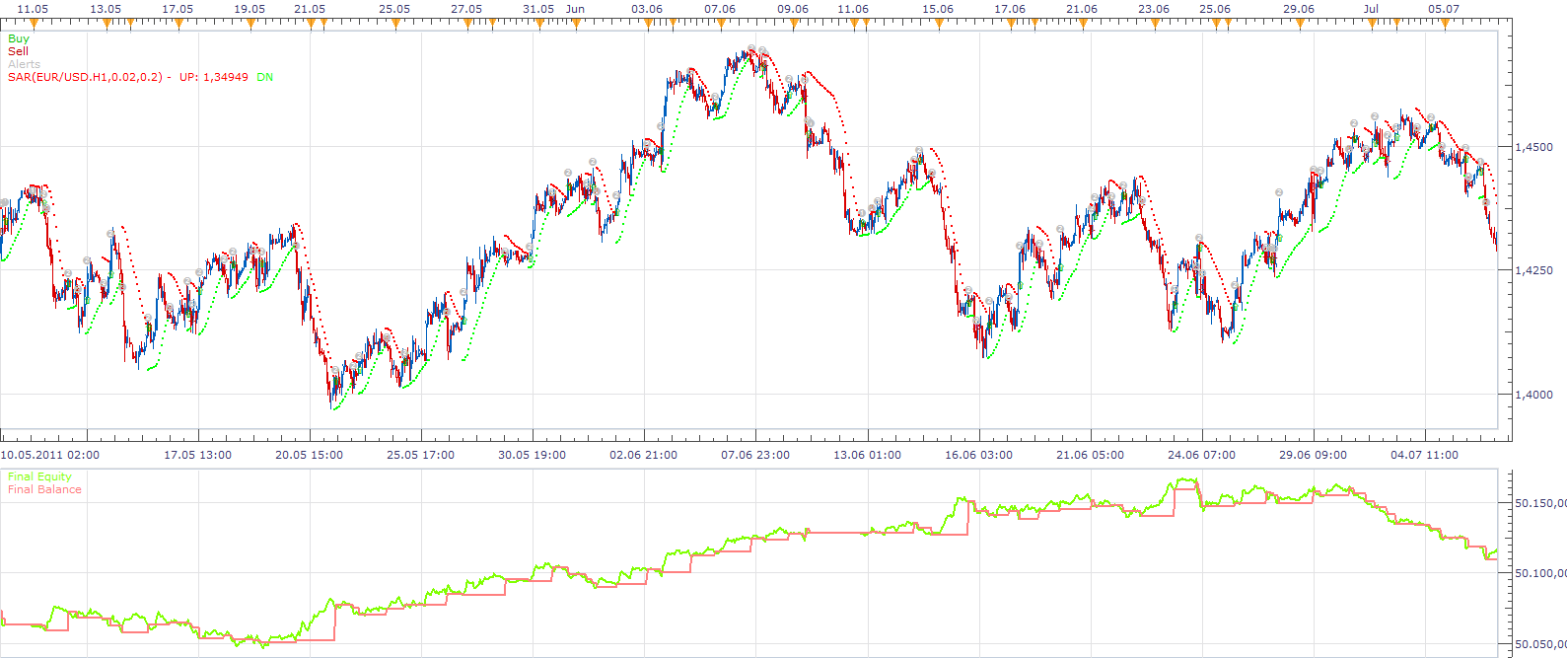Click the green DN indicator label
The image size is (1568, 658).
pyautogui.click(x=265, y=77)
